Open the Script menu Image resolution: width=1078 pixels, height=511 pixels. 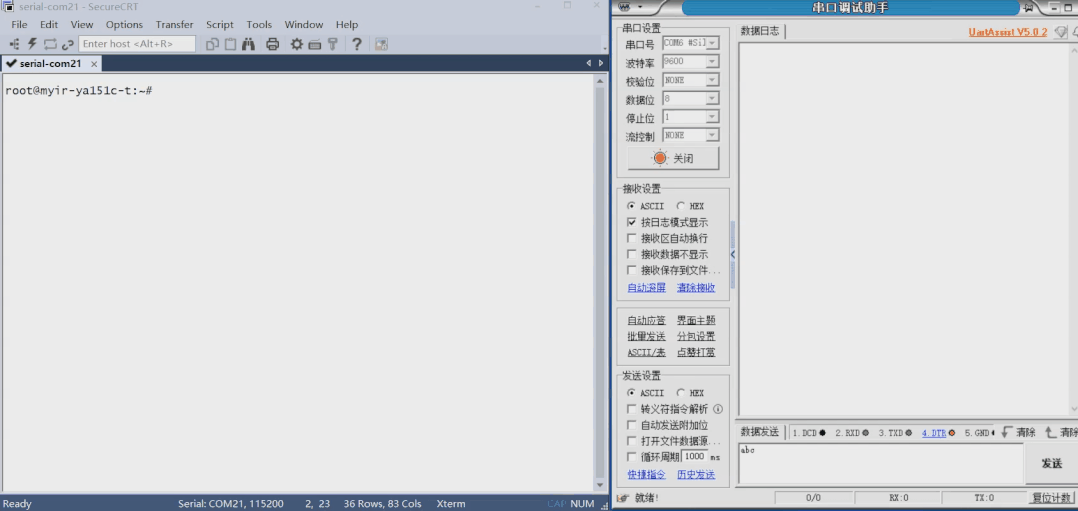point(220,25)
